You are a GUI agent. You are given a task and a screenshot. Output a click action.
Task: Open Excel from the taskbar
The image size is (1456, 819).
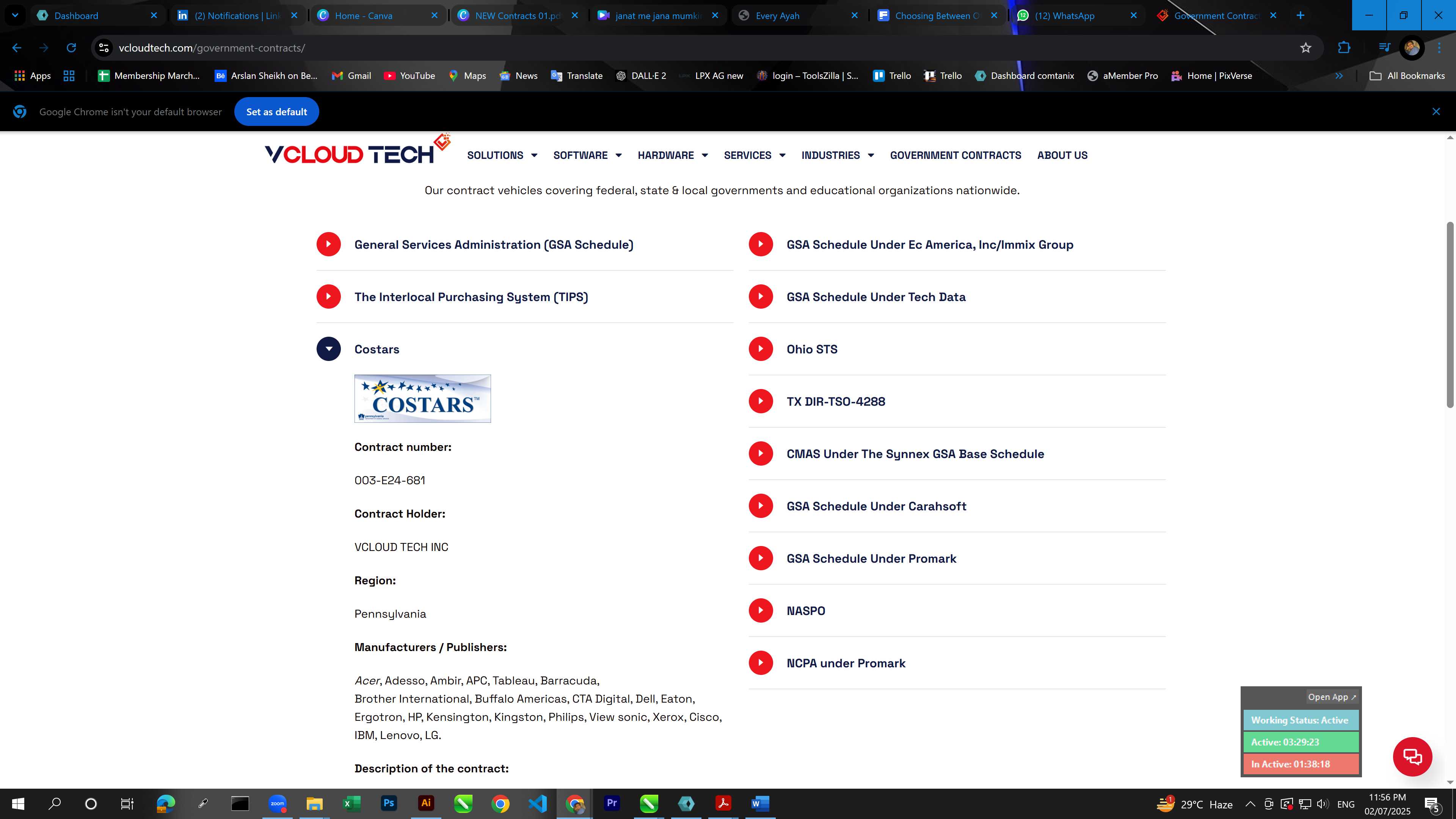[x=351, y=803]
